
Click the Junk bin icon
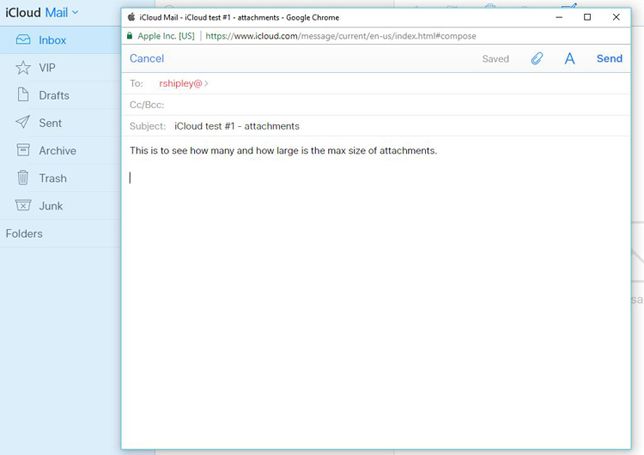[23, 205]
